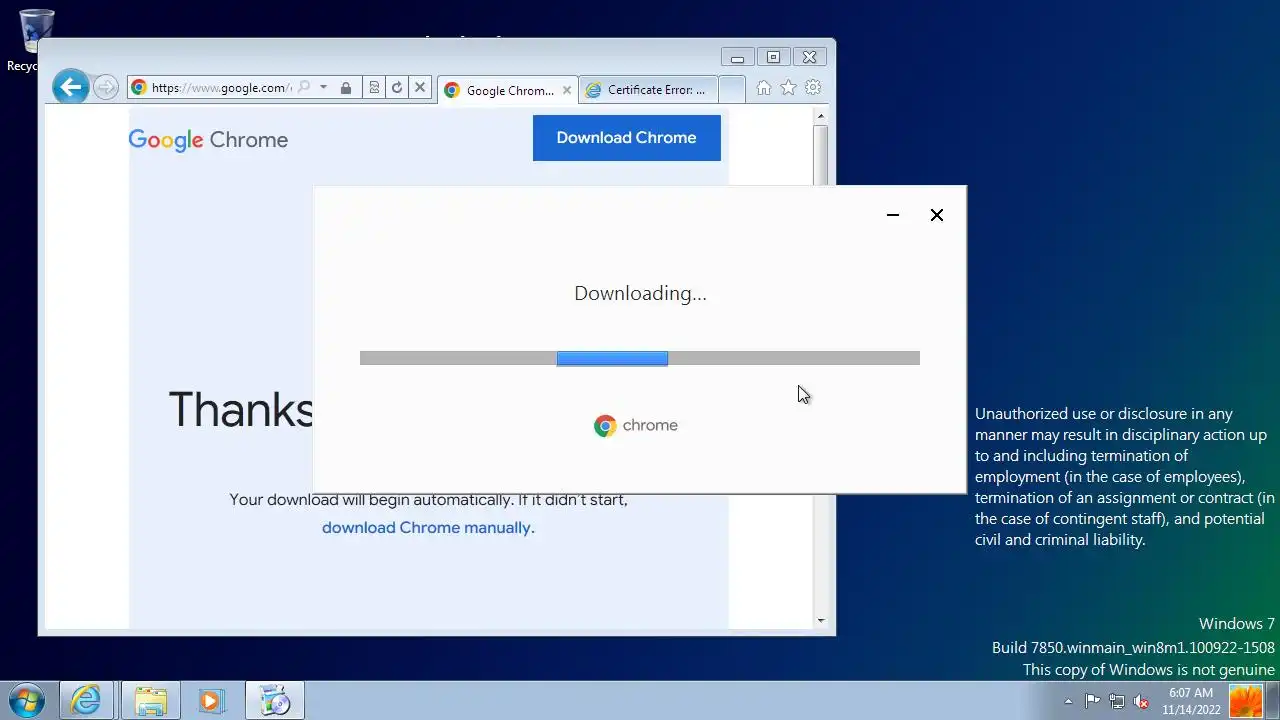The image size is (1280, 720).
Task: Click the Chrome installer taskbar icon
Action: tap(274, 700)
